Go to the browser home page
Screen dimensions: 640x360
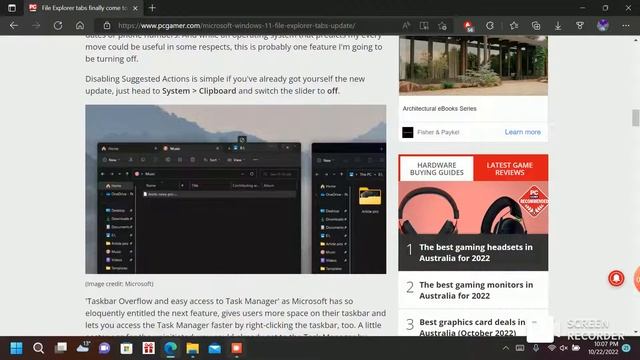point(80,25)
